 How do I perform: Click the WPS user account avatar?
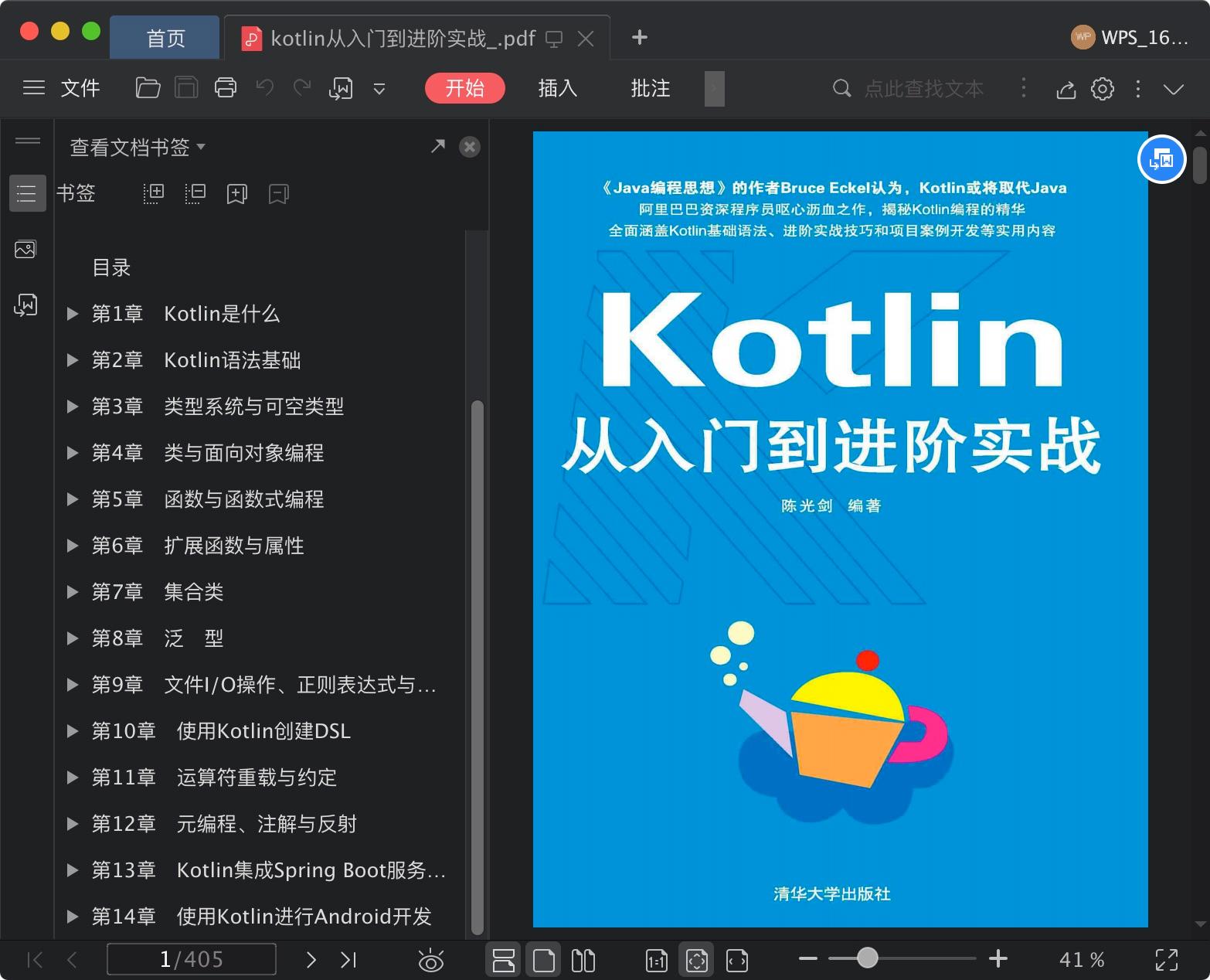coord(1083,37)
